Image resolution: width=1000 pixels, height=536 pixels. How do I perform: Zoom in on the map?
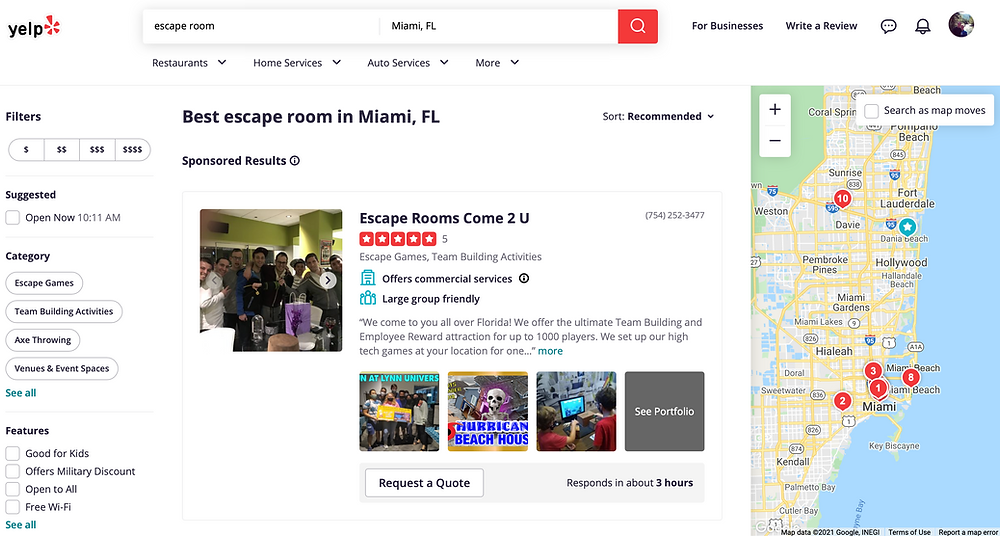tap(775, 110)
